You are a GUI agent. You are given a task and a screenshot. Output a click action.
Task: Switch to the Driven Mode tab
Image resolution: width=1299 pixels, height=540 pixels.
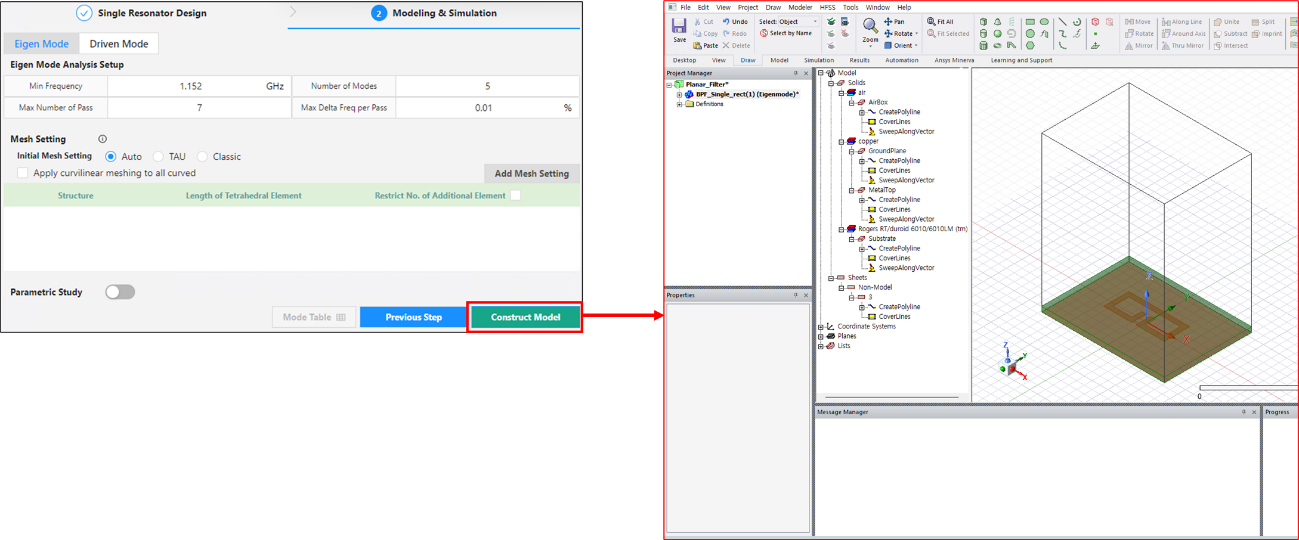(119, 44)
